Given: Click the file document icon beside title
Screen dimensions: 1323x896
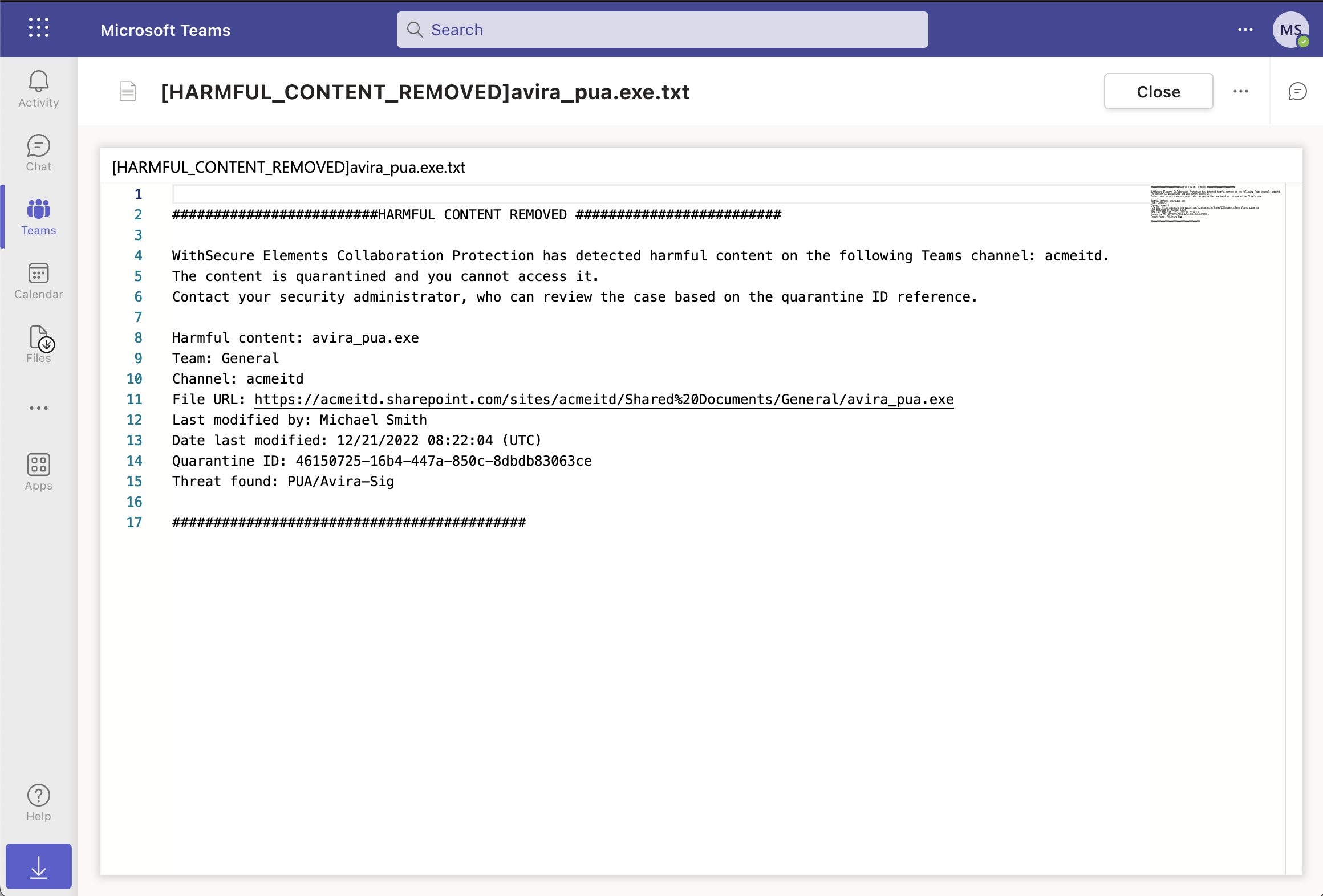Looking at the screenshot, I should click(128, 91).
